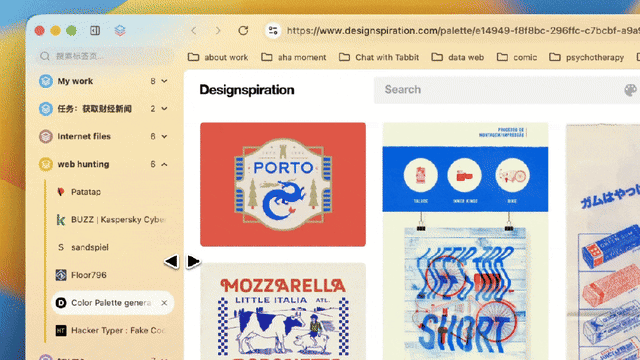Click the 任务 group icon
This screenshot has width=640, height=360.
pyautogui.click(x=46, y=109)
